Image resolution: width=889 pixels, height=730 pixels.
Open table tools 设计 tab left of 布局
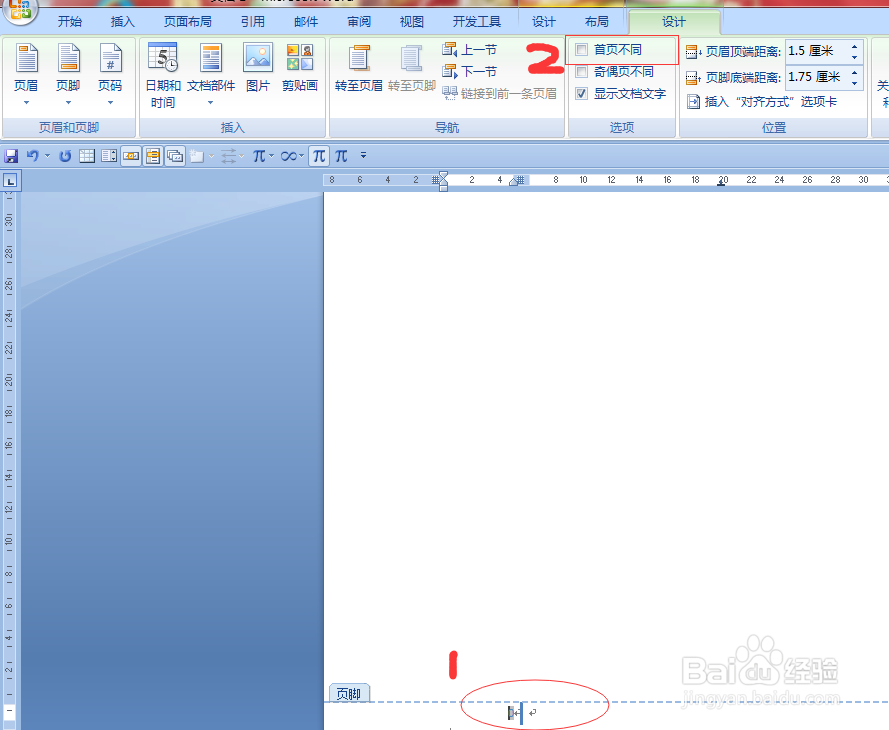(x=544, y=22)
